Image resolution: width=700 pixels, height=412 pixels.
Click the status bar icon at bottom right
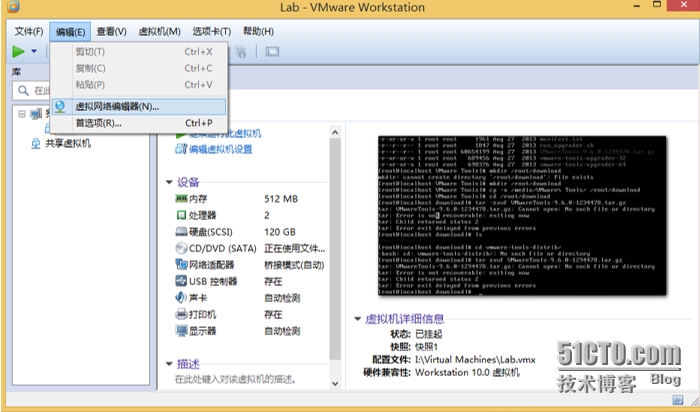tap(678, 400)
